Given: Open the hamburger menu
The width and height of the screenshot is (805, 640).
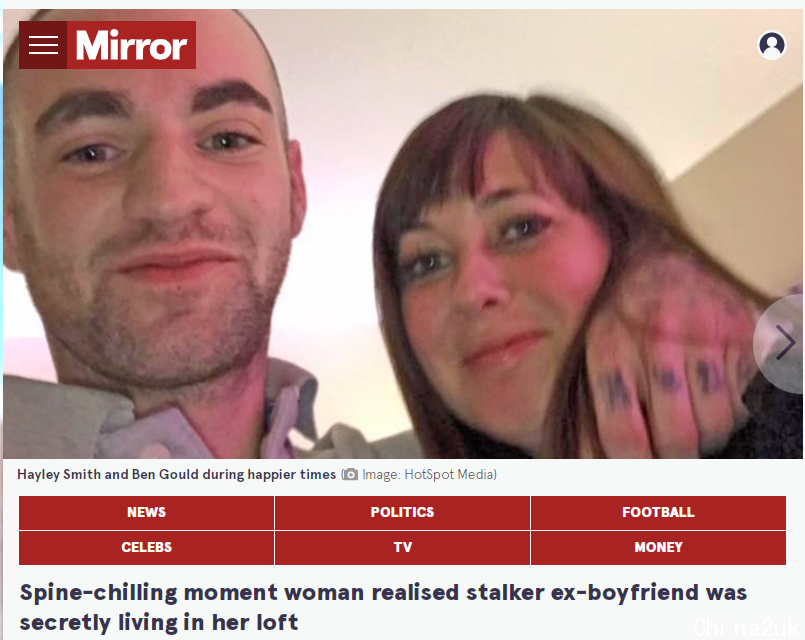Looking at the screenshot, I should coord(43,45).
